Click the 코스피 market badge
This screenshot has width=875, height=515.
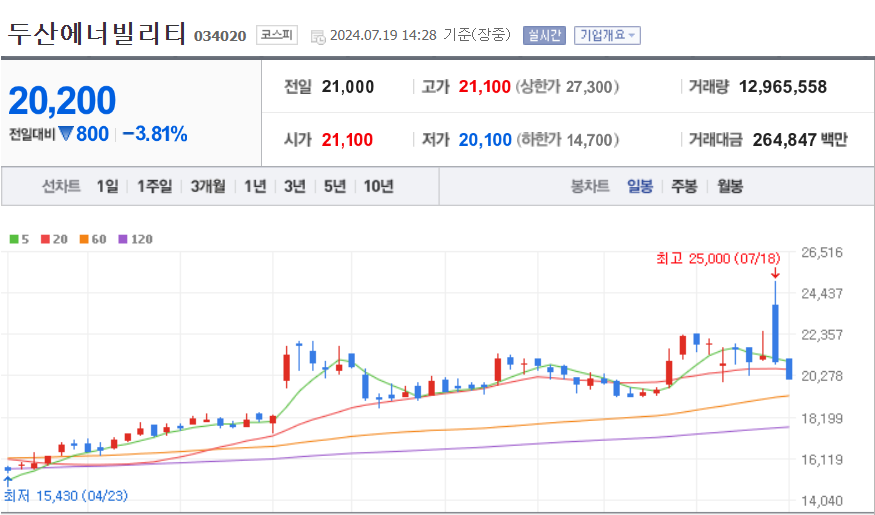point(277,35)
